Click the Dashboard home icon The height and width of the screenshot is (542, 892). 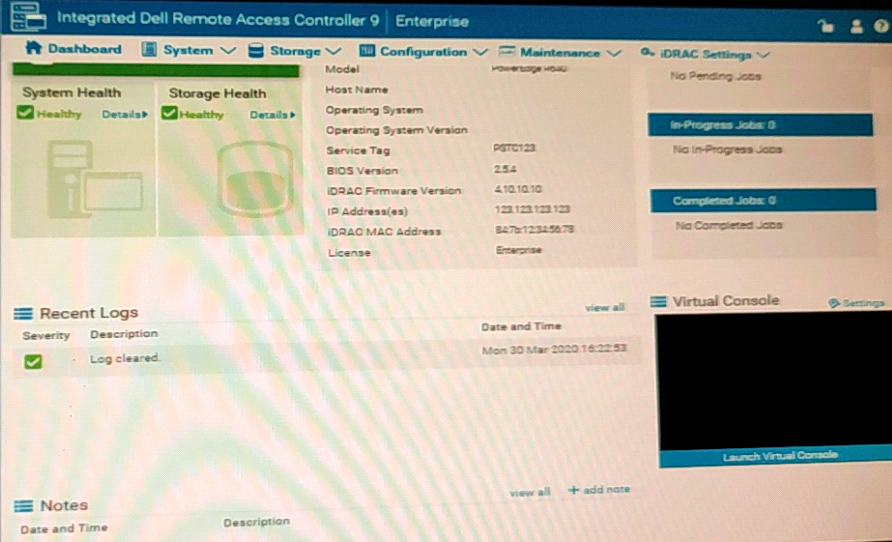point(33,49)
